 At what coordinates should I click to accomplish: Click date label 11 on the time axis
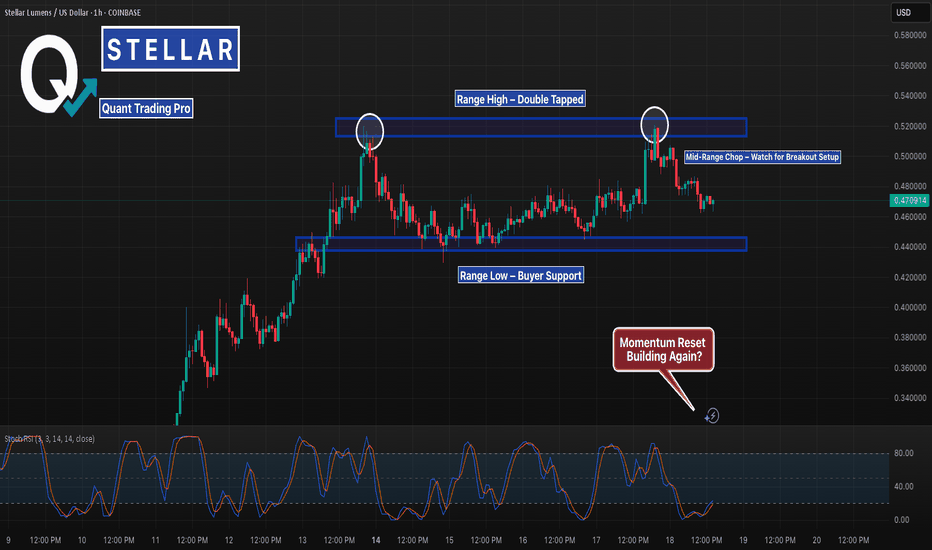tap(155, 540)
